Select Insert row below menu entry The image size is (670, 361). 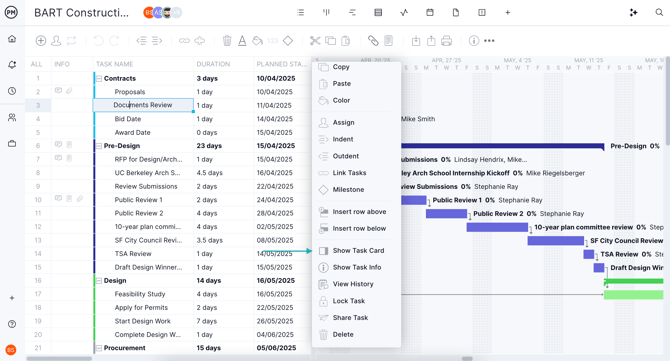click(x=359, y=229)
